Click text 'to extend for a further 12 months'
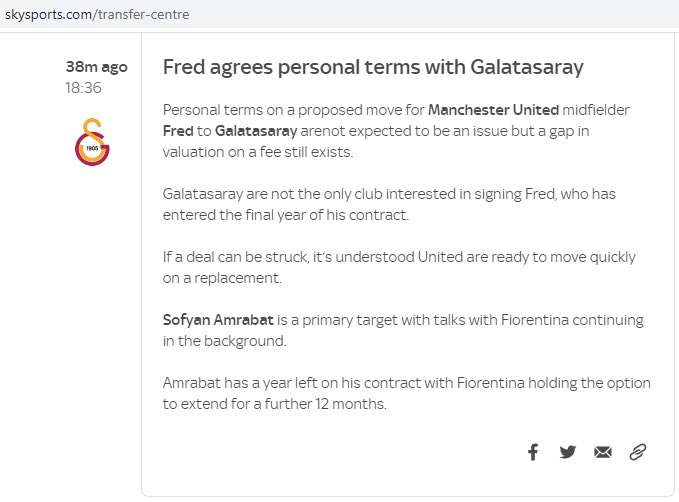The width and height of the screenshot is (679, 502). pyautogui.click(x=274, y=404)
